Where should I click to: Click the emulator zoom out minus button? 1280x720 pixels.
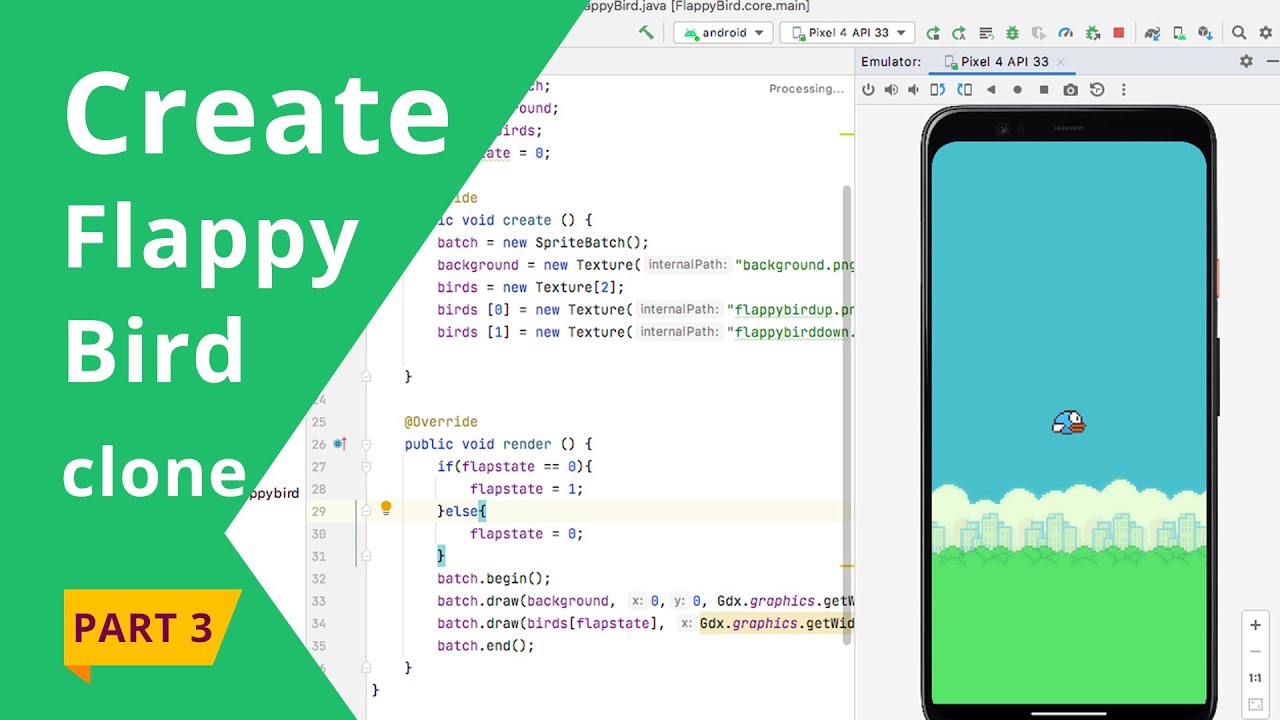pos(1255,652)
